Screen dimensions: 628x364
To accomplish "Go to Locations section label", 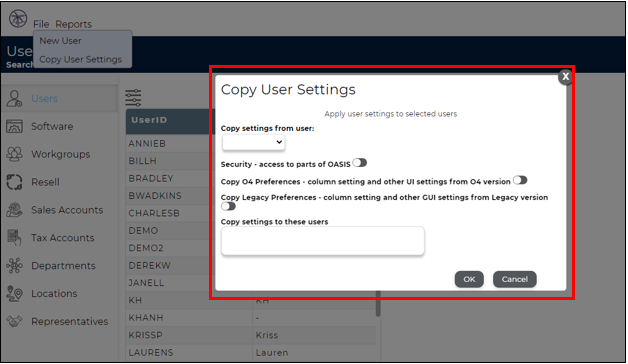I will click(54, 294).
